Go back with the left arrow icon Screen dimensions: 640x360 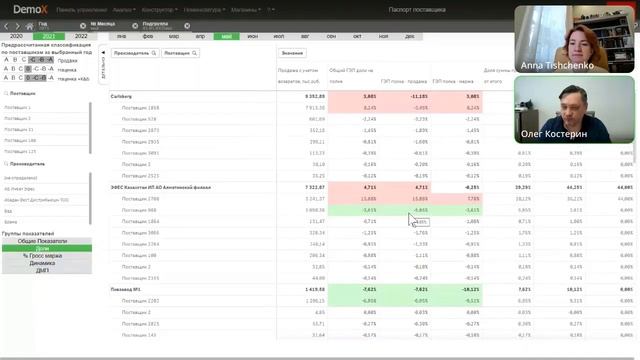tap(6, 26)
